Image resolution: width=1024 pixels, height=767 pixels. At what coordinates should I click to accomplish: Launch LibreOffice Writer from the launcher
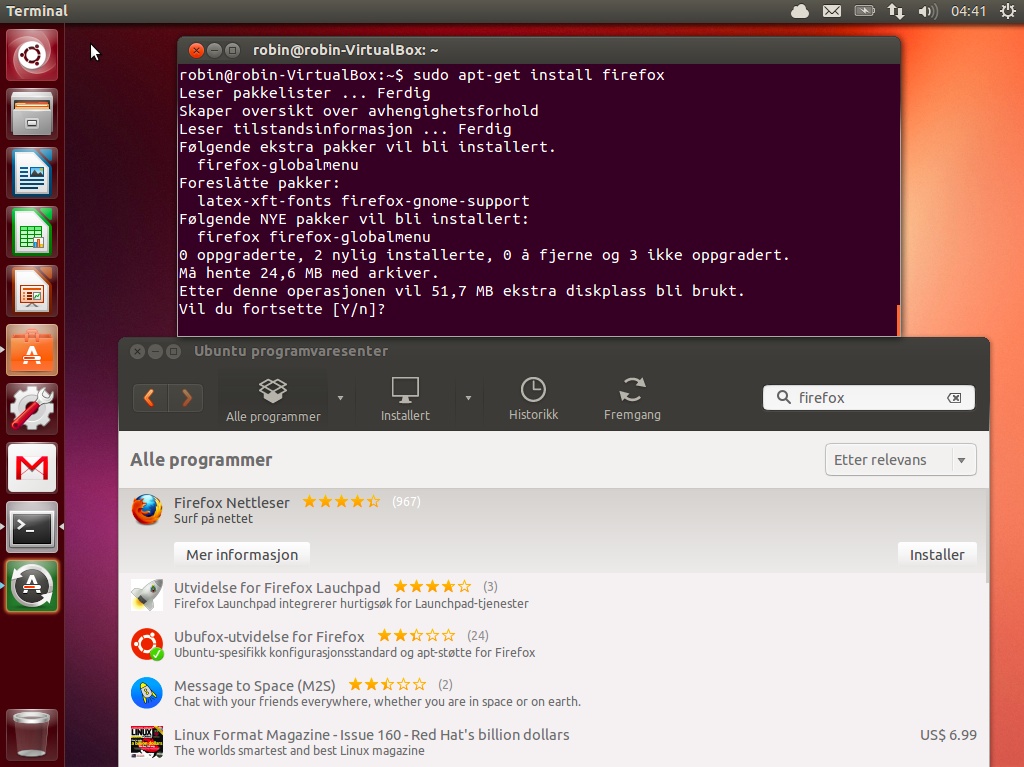point(32,173)
